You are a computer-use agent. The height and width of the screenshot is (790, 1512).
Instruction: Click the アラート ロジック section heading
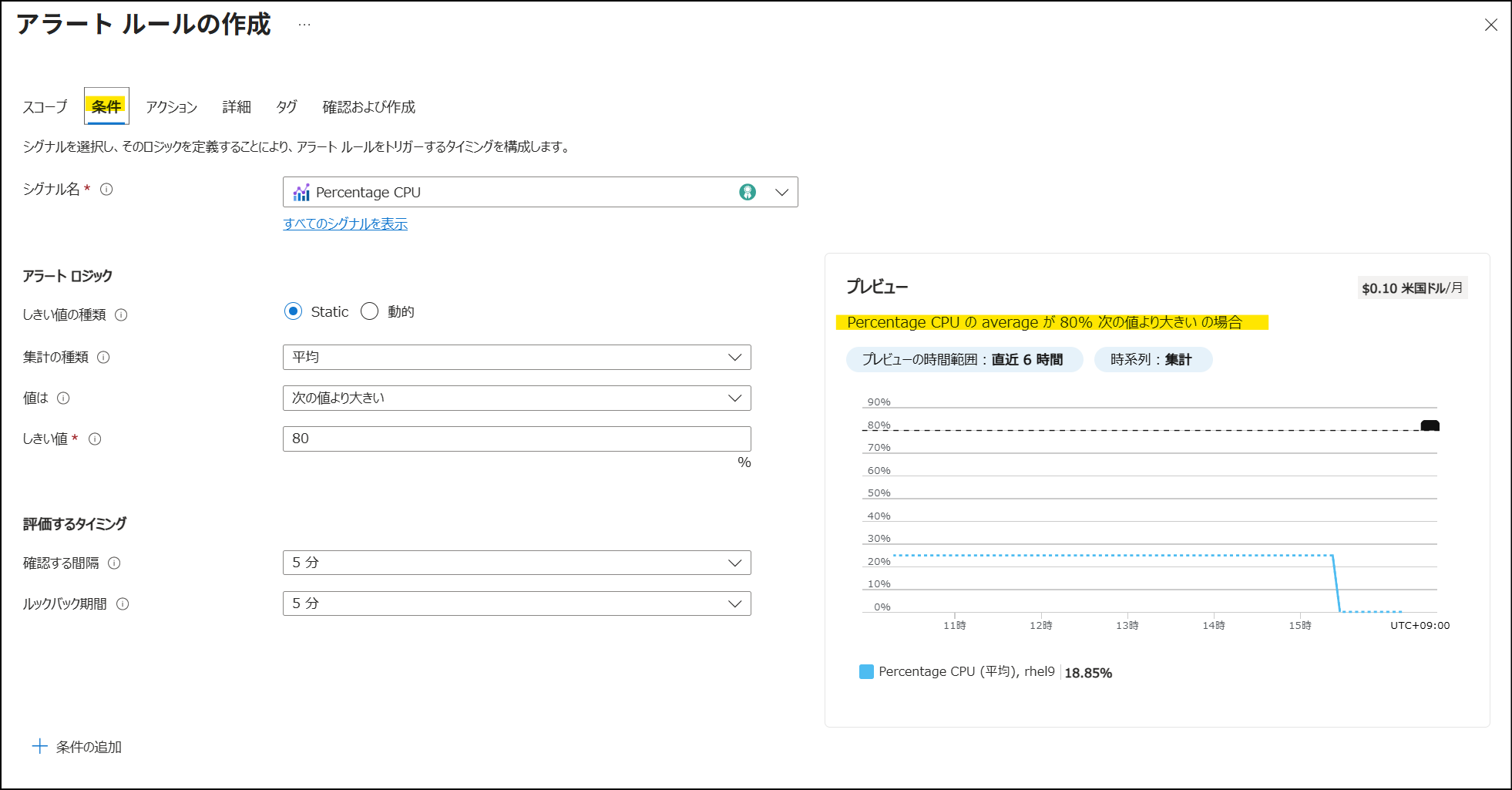68,276
